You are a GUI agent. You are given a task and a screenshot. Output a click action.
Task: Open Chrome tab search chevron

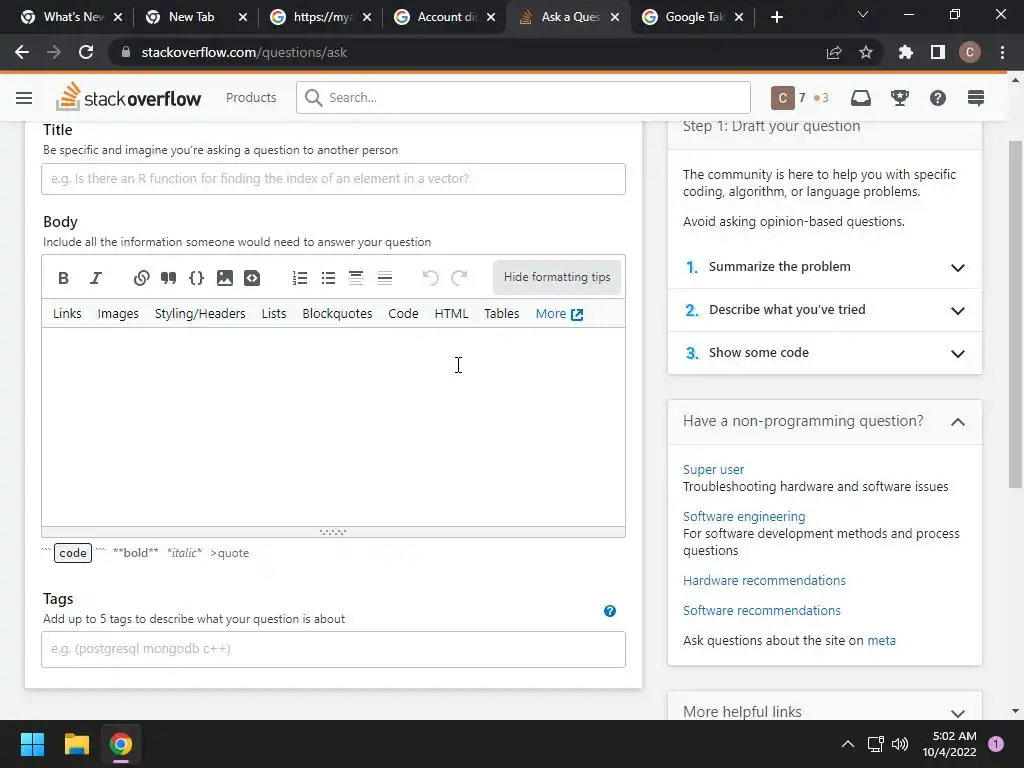[863, 14]
